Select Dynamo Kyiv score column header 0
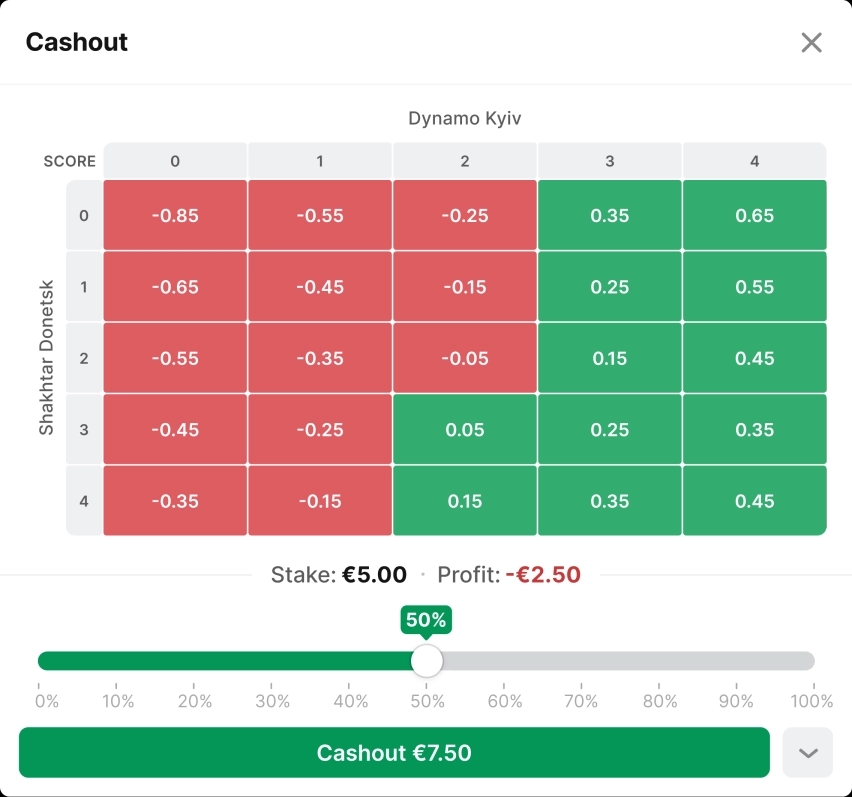 click(175, 161)
